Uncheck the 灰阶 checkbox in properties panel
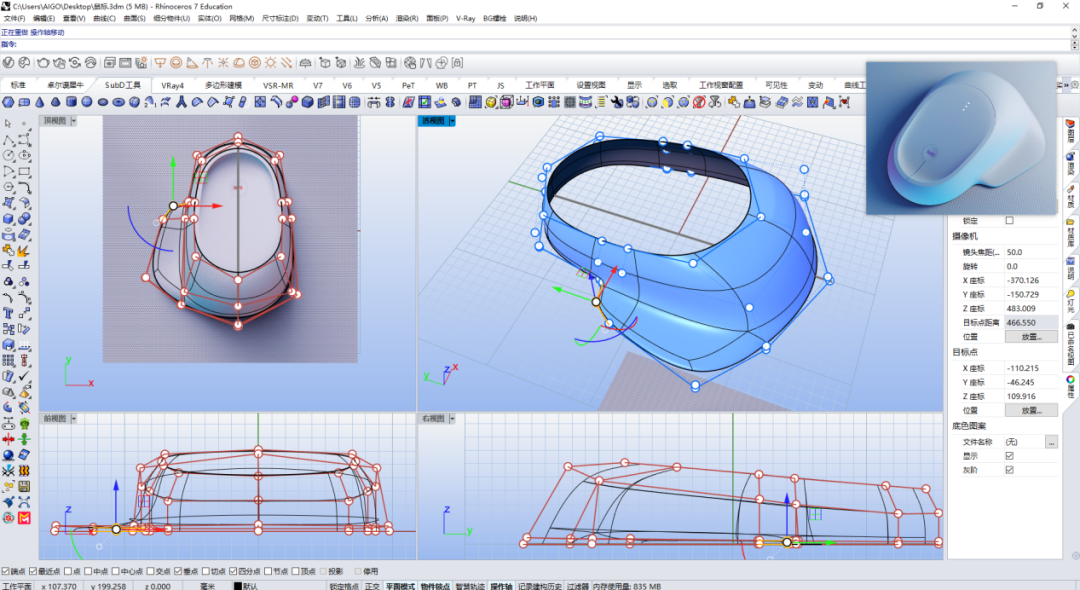The width and height of the screenshot is (1080, 590). 1009,470
